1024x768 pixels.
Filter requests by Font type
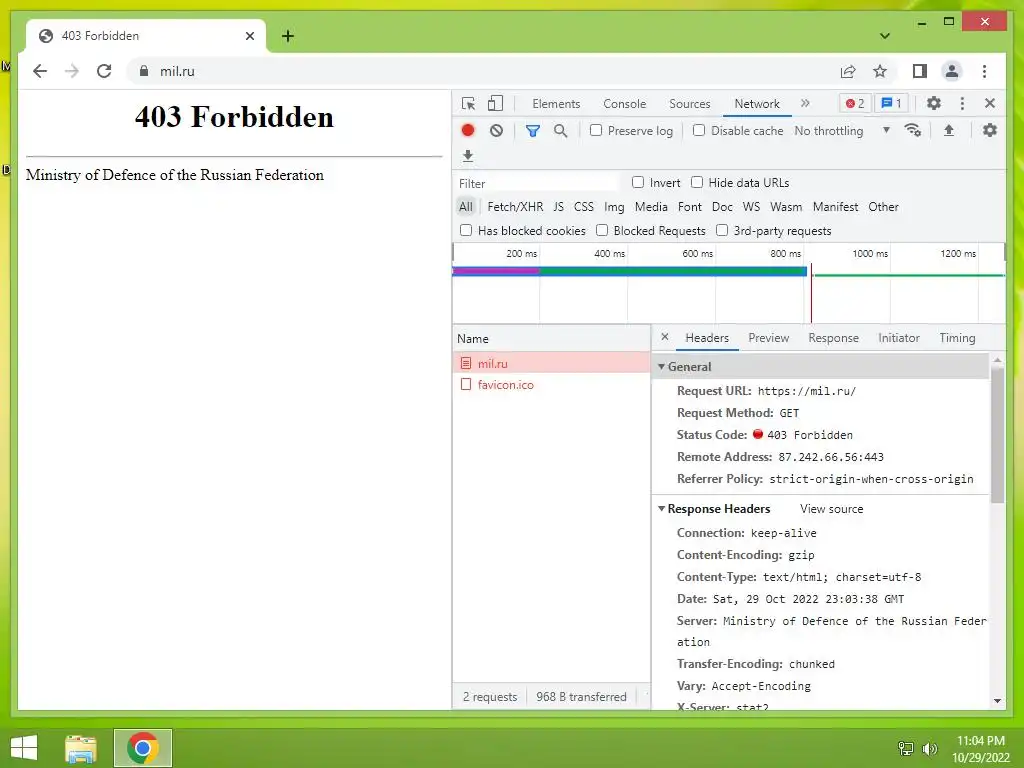[690, 207]
